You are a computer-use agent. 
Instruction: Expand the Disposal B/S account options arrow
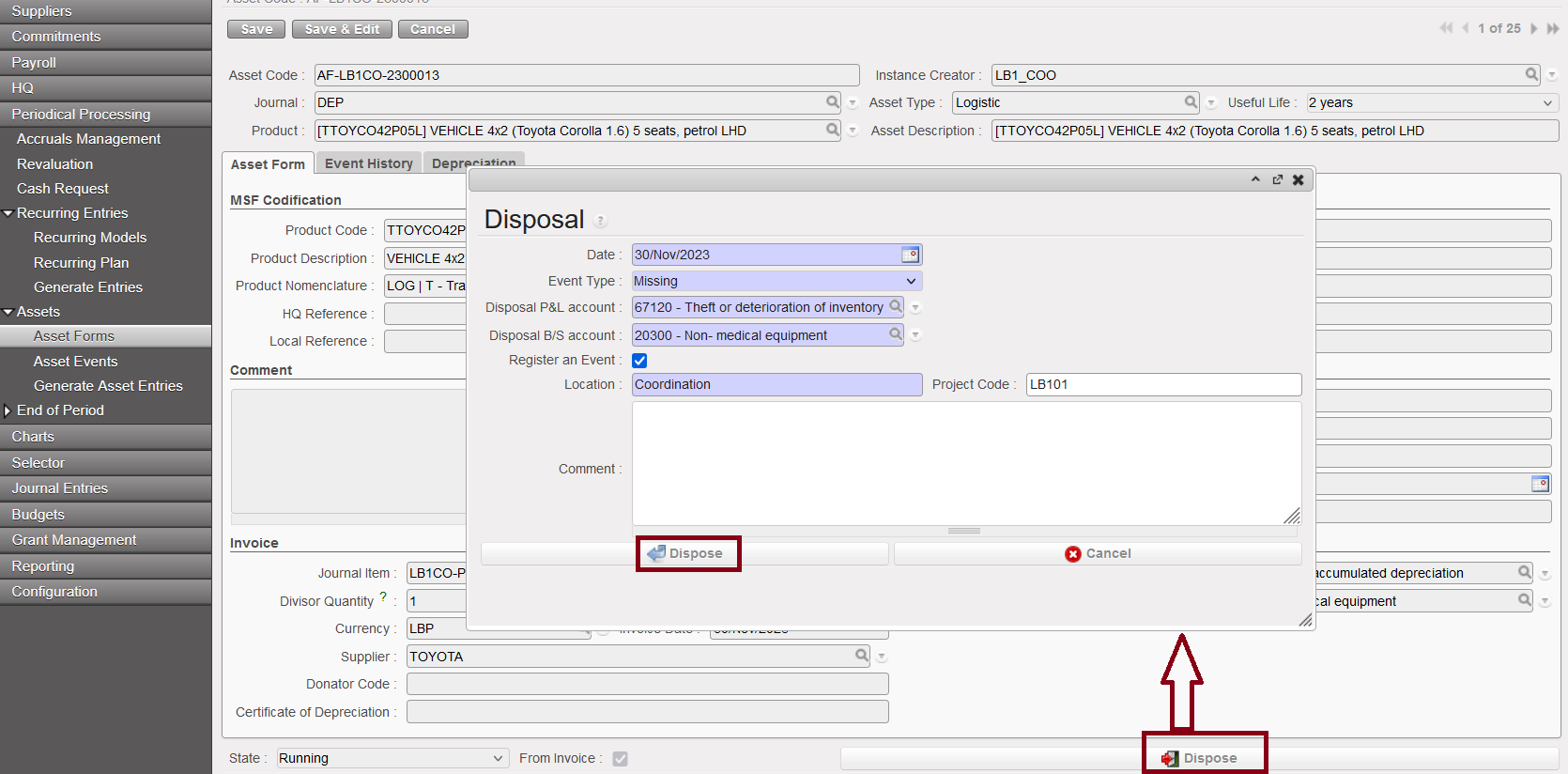(915, 335)
